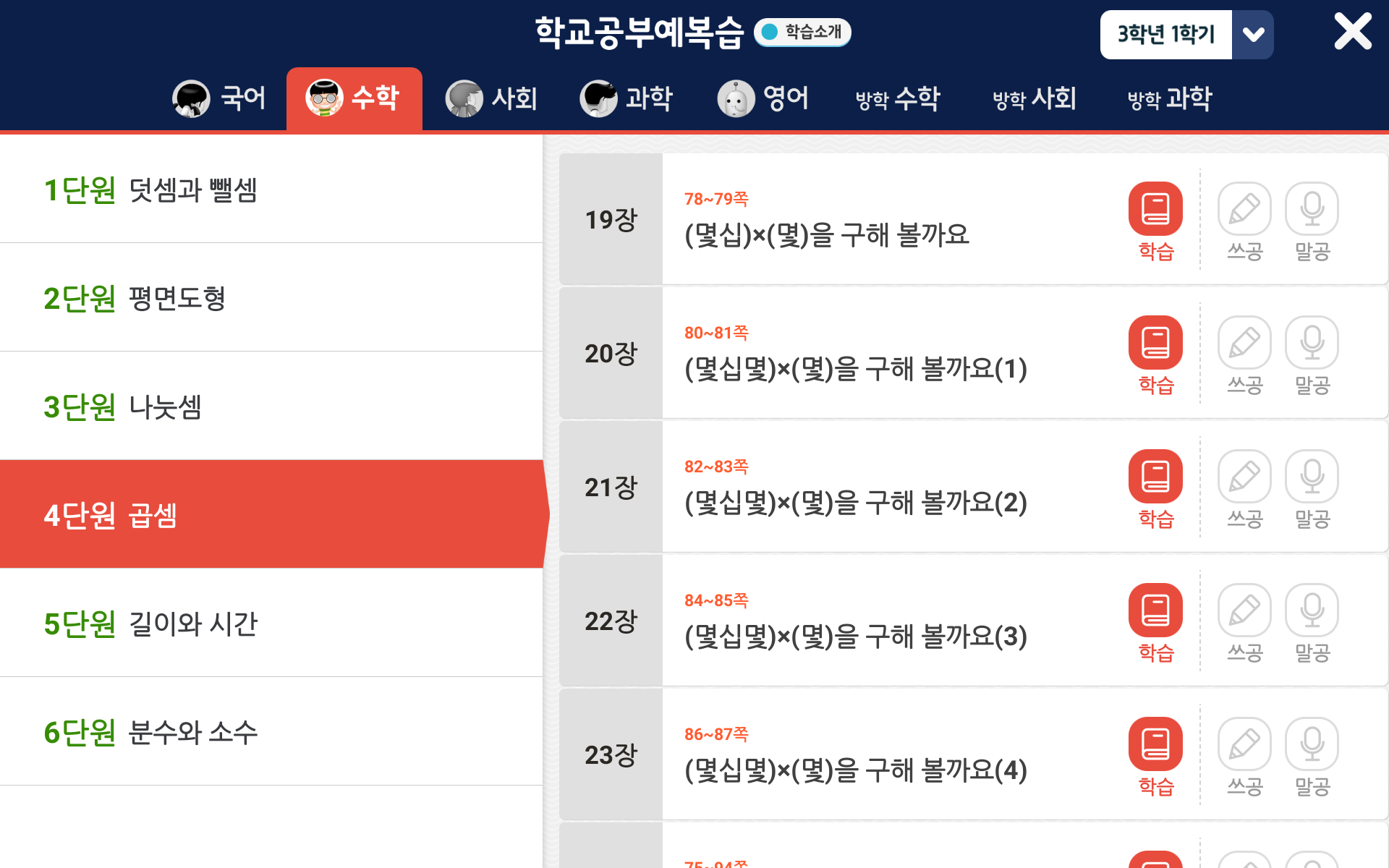1389x868 pixels.
Task: Open lesson (몇십몇)×(몇)을 구해 볼까요(4)
Action: click(x=856, y=770)
